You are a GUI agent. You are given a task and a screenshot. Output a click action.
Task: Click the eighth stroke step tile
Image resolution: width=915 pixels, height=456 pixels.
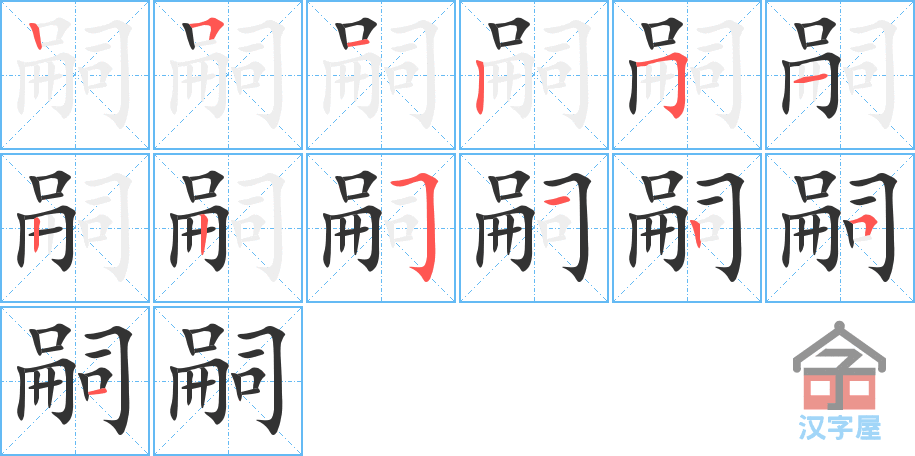pyautogui.click(x=228, y=228)
